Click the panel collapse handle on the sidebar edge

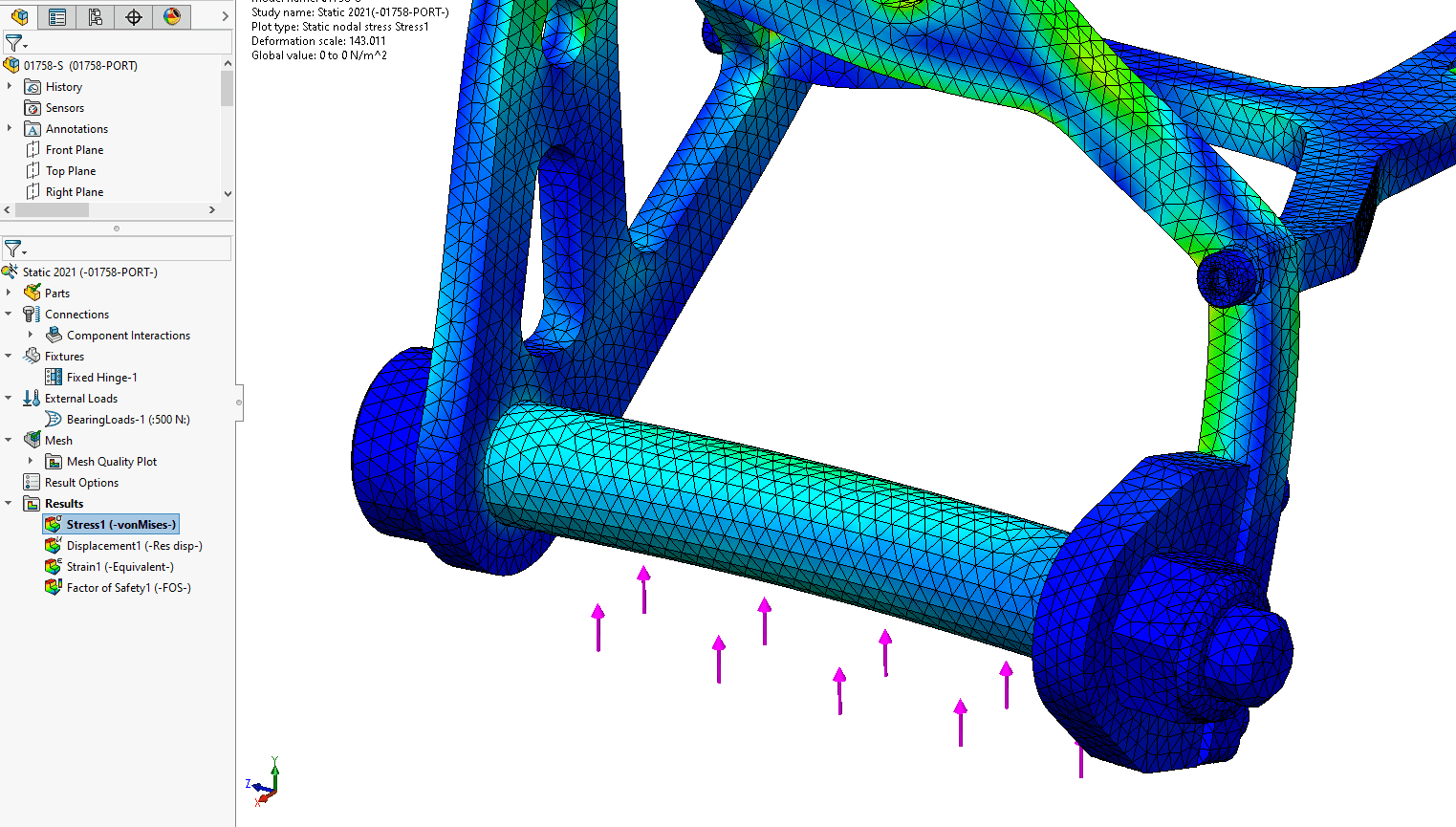(239, 403)
